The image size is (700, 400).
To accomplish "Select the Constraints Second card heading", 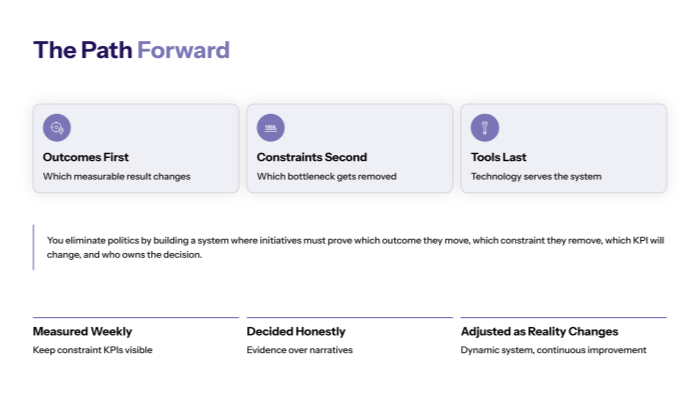I will tap(312, 157).
